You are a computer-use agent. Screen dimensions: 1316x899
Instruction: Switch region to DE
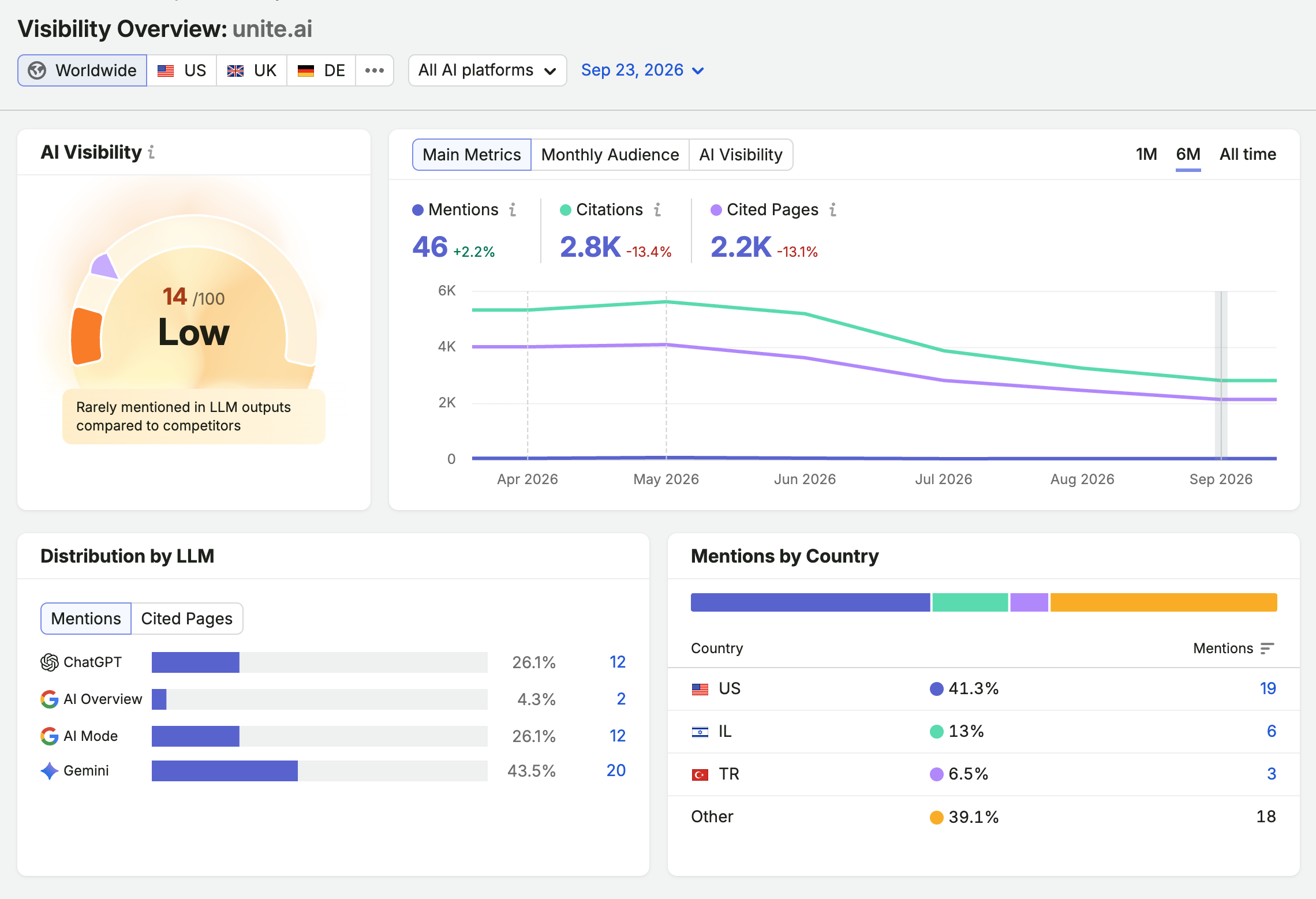pos(321,70)
